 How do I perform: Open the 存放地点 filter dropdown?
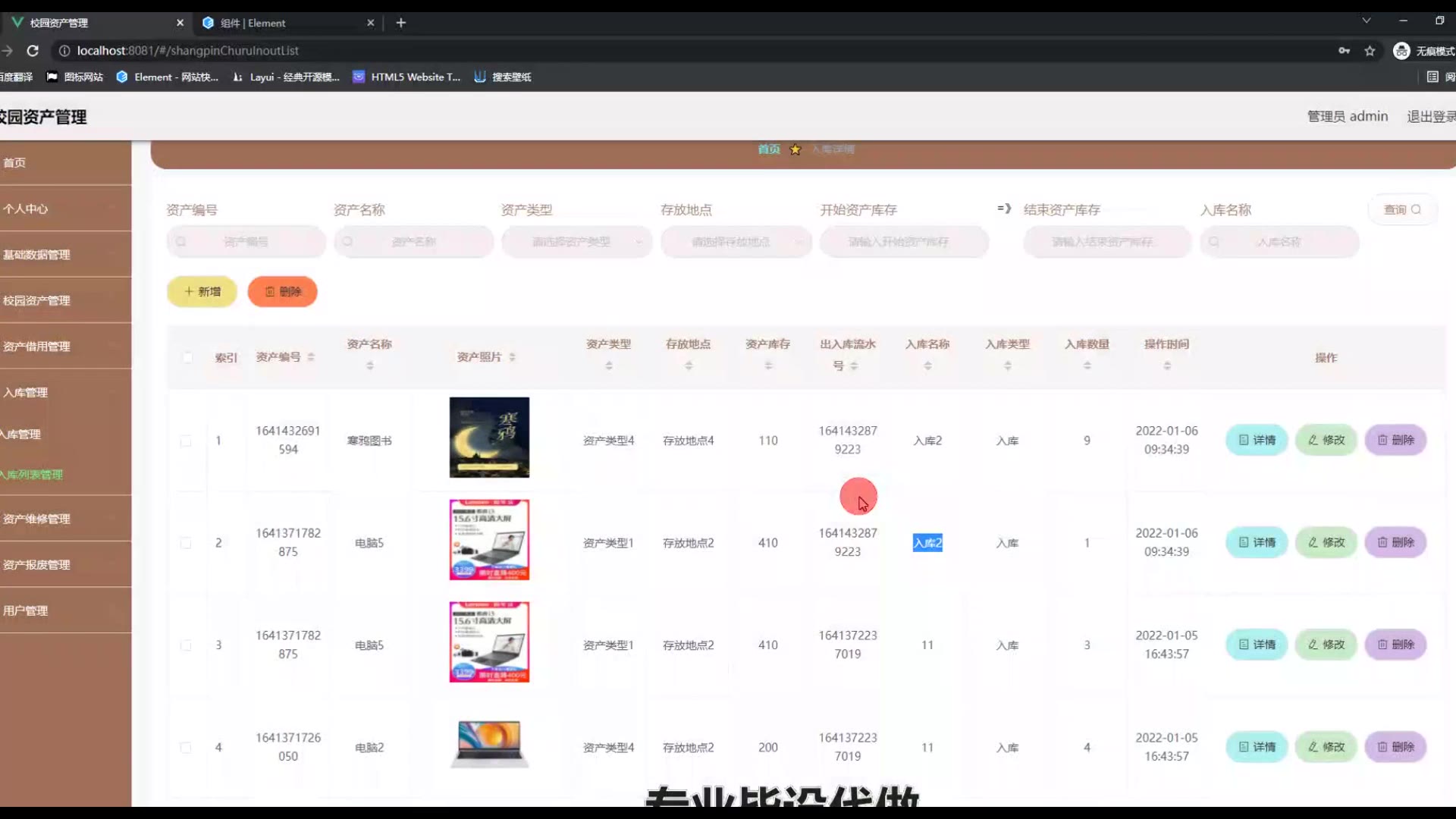(x=736, y=242)
